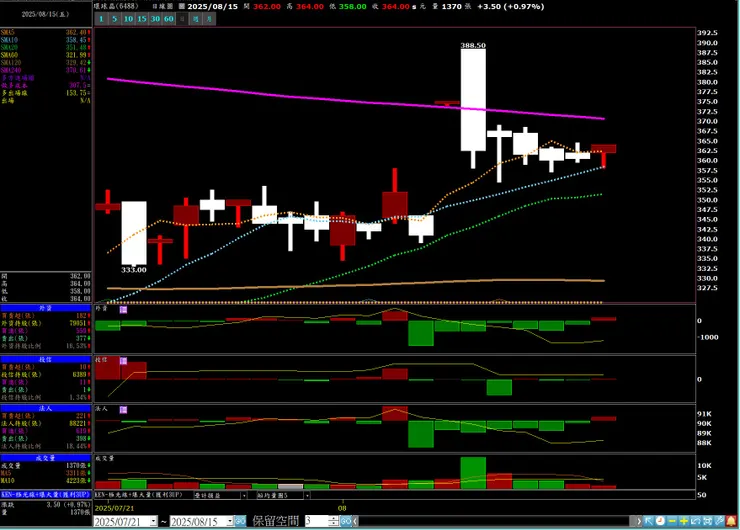Image resolution: width=740 pixels, height=530 pixels.
Task: Open the start date 2025/07/21 dropdown
Action: click(153, 521)
